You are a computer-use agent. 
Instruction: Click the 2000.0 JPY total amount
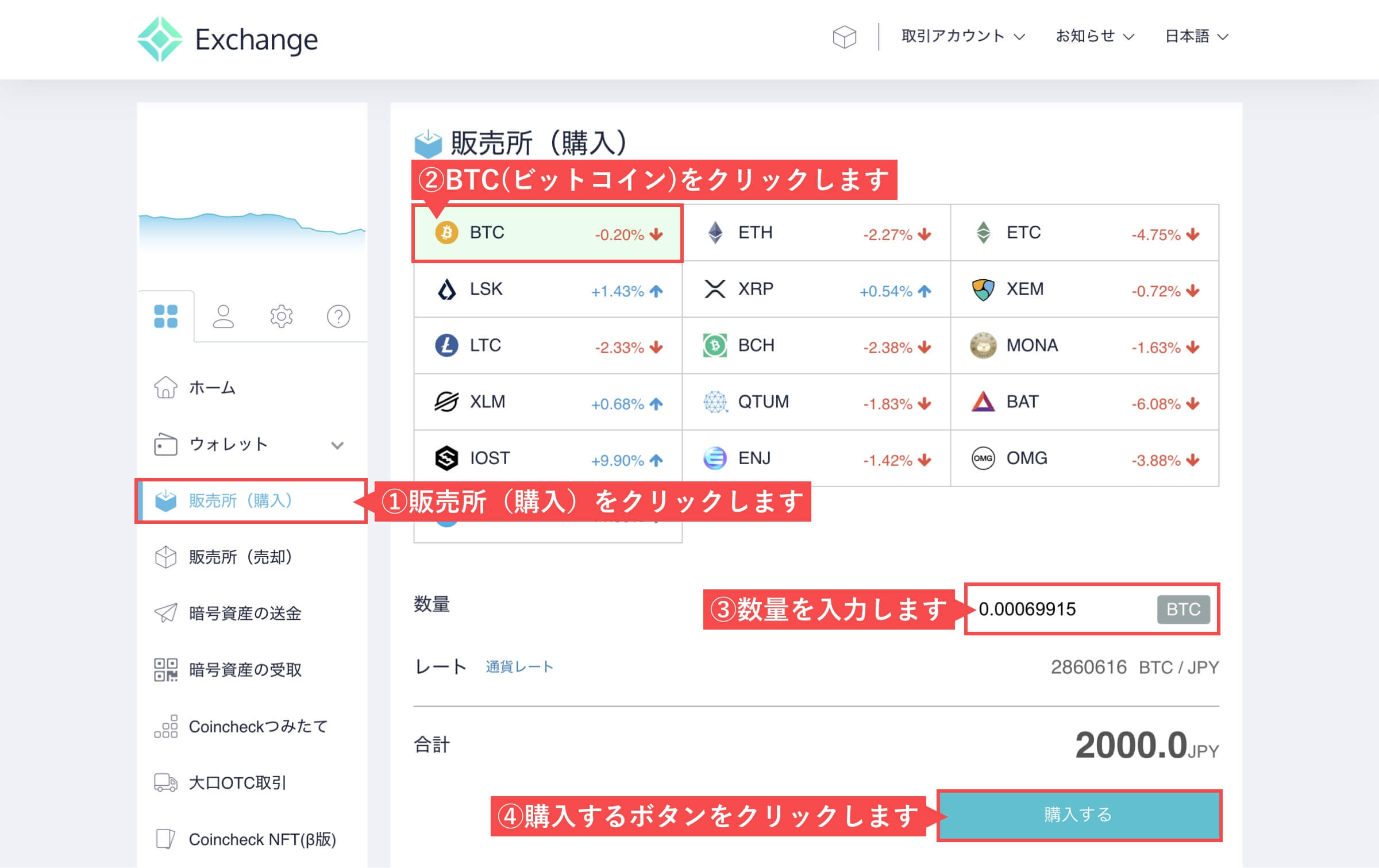pos(1147,746)
